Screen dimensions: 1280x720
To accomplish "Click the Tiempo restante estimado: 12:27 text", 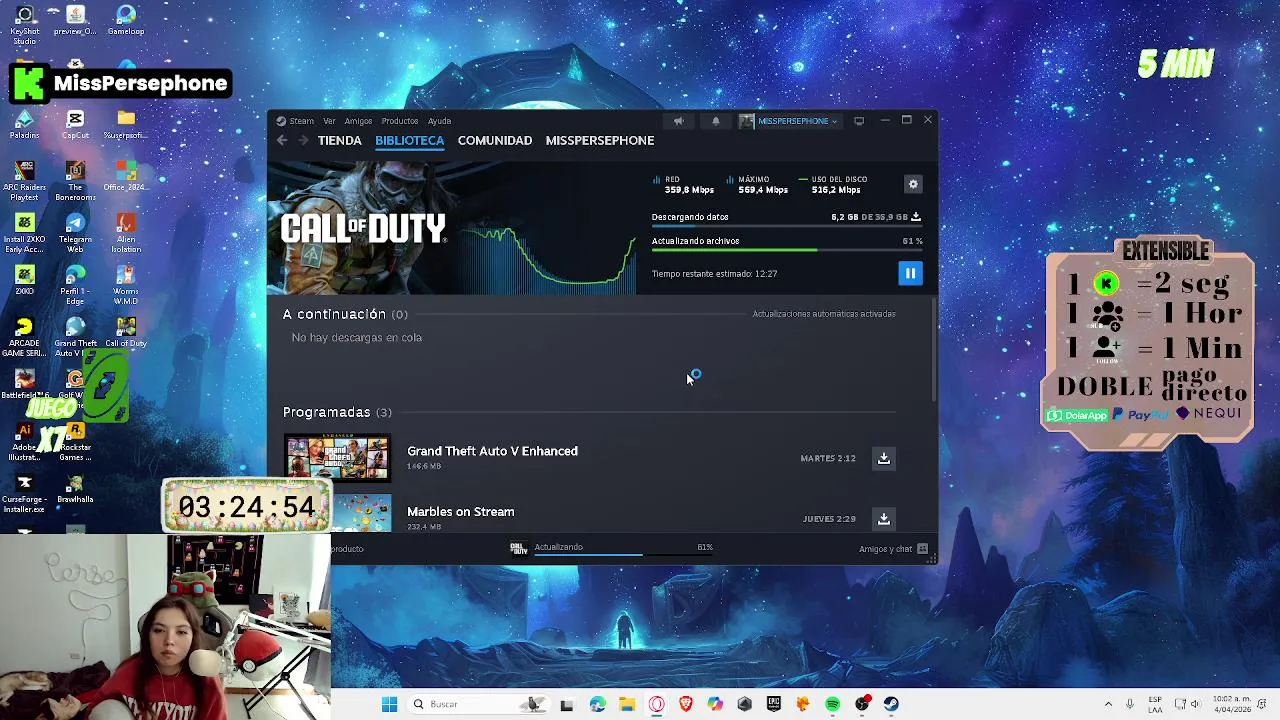I will [714, 274].
